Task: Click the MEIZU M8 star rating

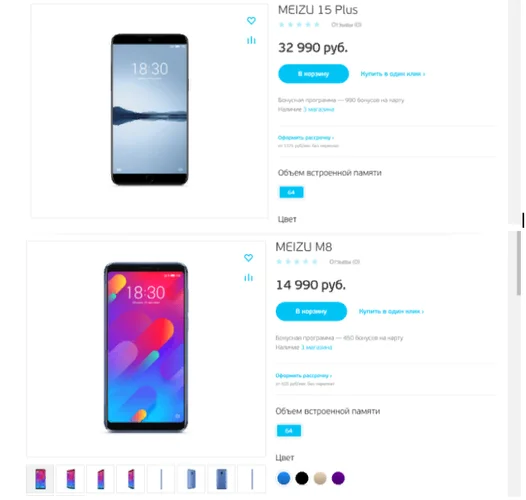Action: click(x=297, y=261)
